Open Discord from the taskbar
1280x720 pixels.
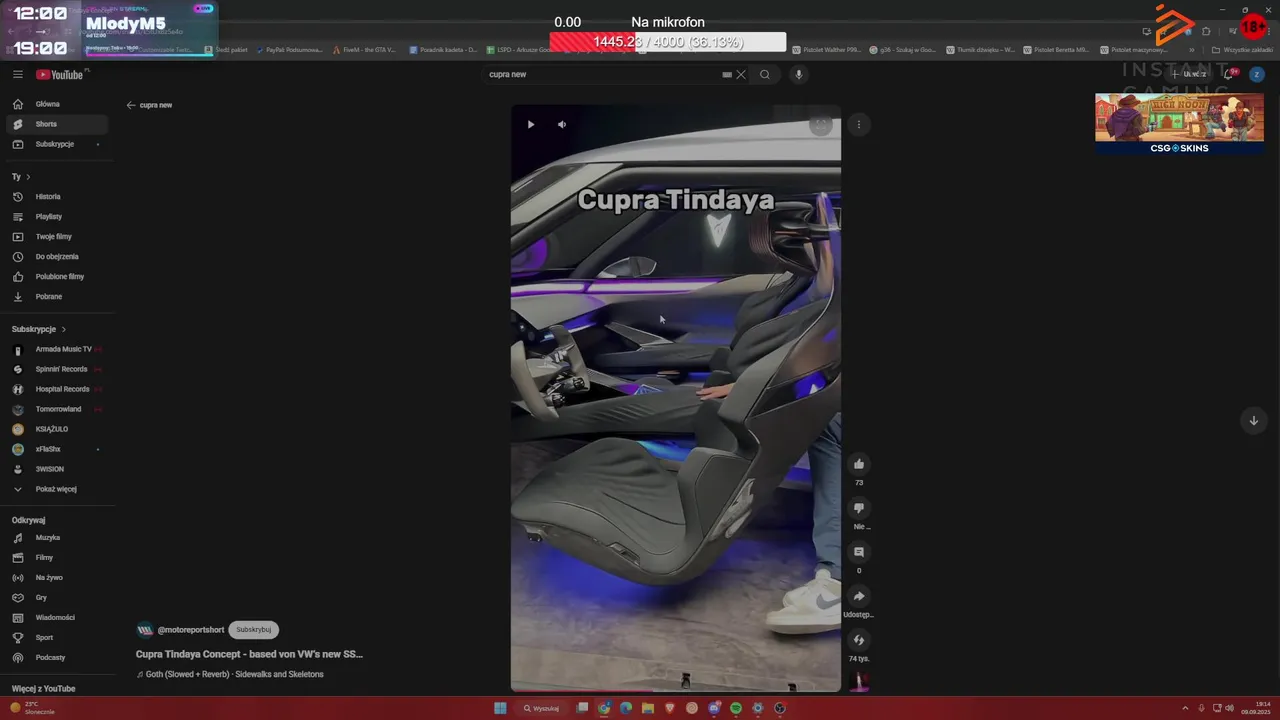click(714, 708)
